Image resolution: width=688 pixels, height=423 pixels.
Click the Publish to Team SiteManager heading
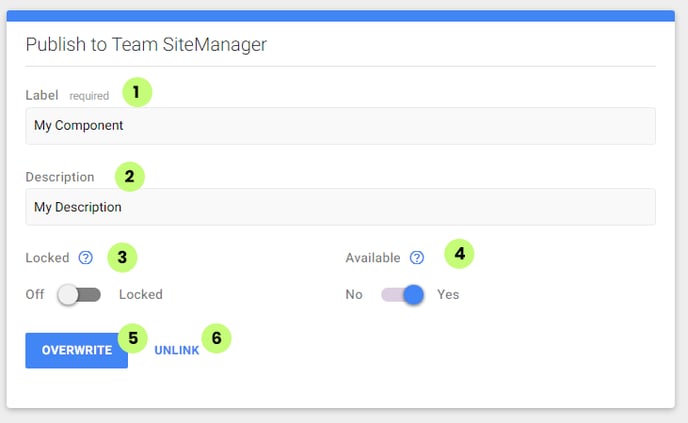point(146,44)
